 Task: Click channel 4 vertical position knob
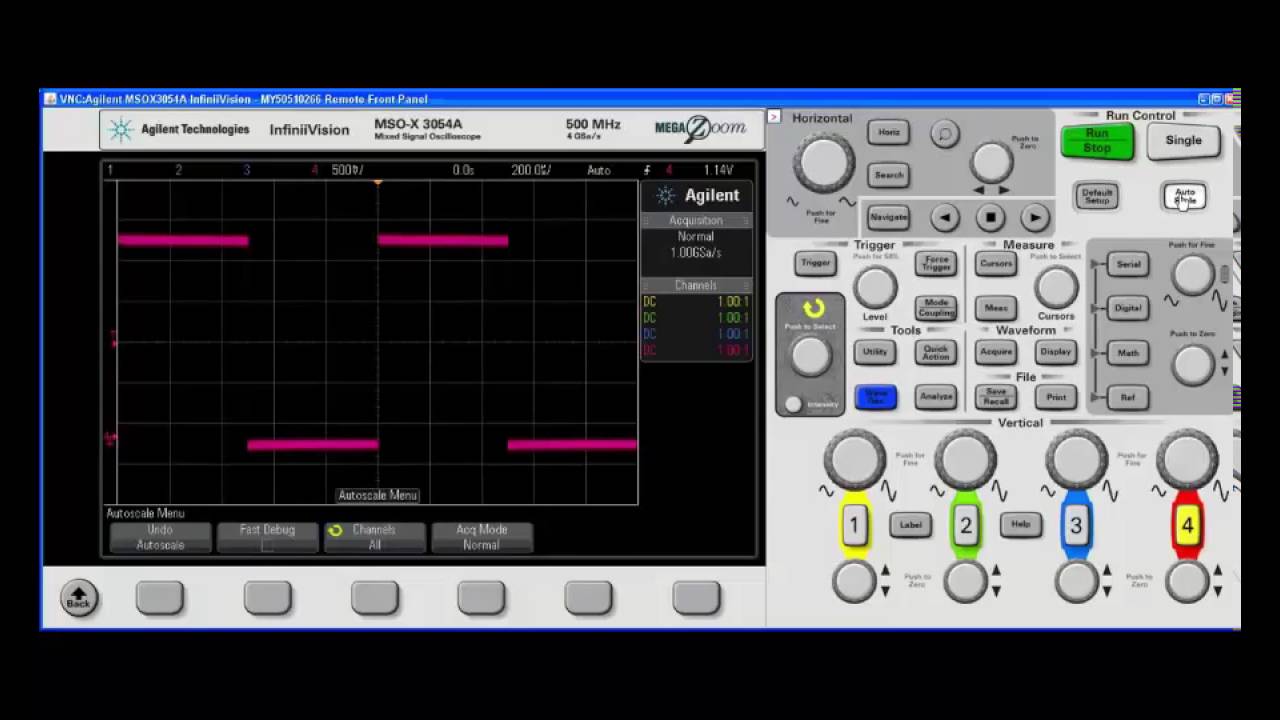coord(1187,582)
